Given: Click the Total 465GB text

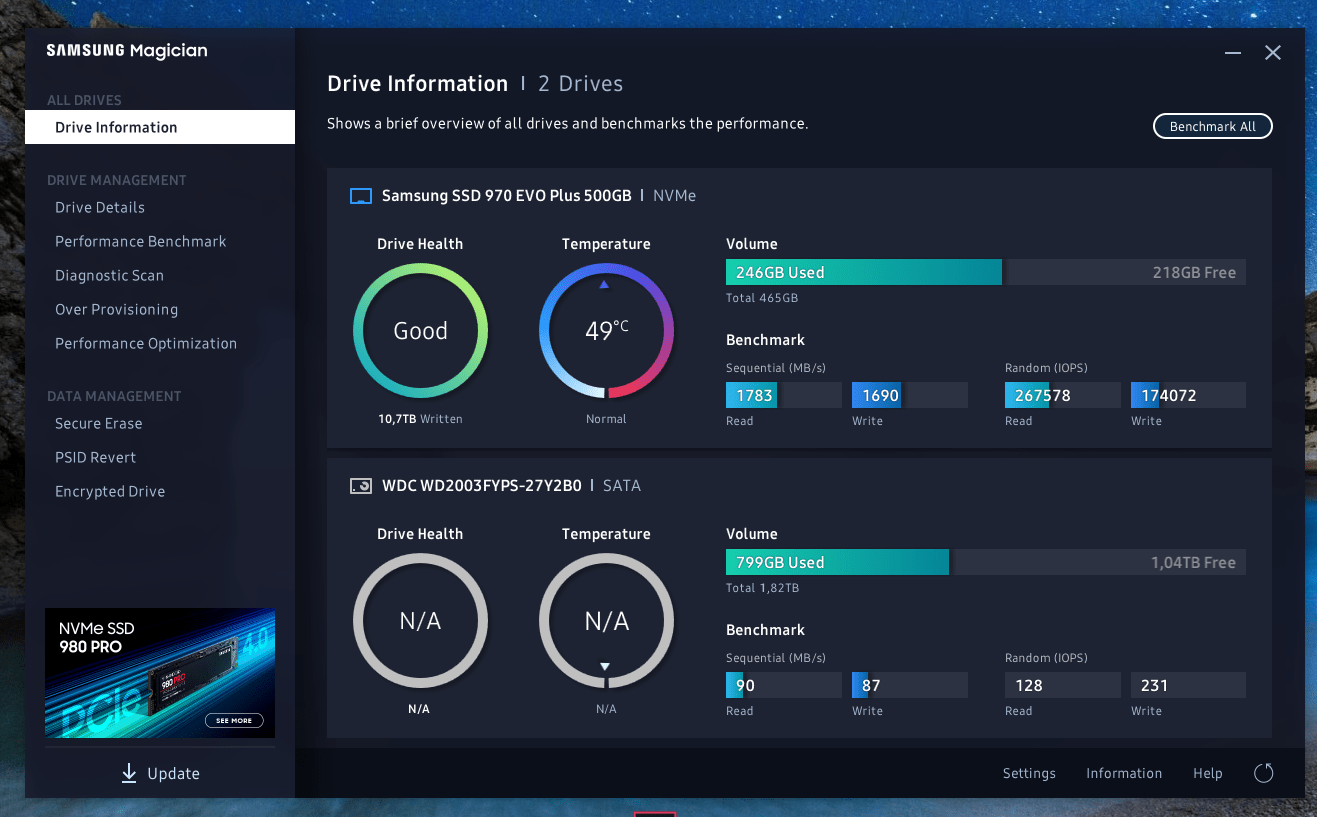Looking at the screenshot, I should [762, 298].
